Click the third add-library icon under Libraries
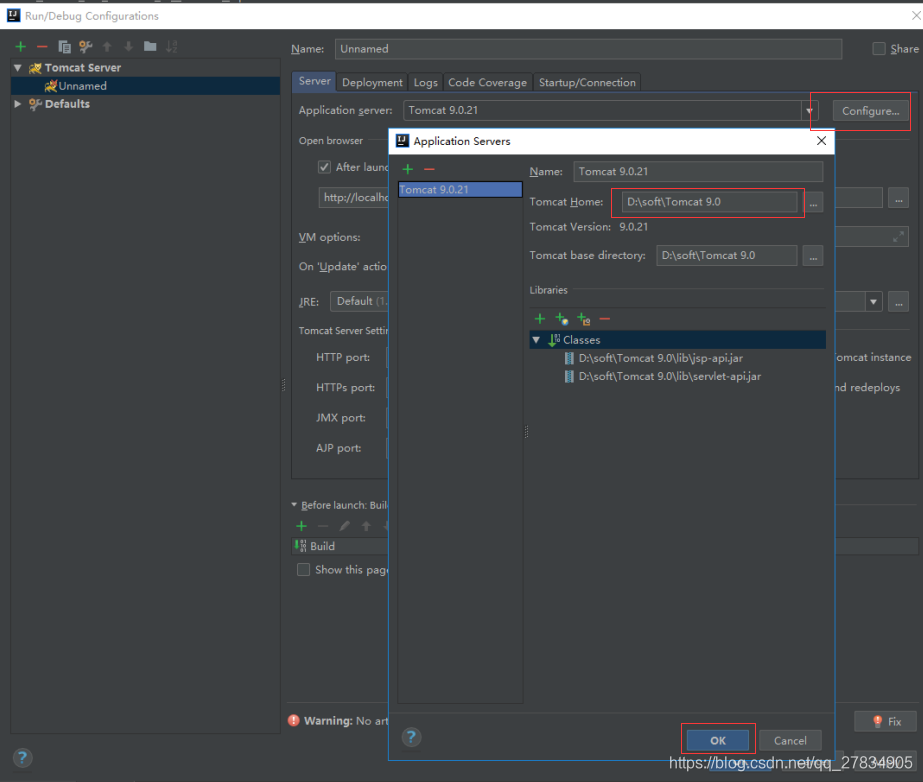The width and height of the screenshot is (923, 782). pos(583,319)
